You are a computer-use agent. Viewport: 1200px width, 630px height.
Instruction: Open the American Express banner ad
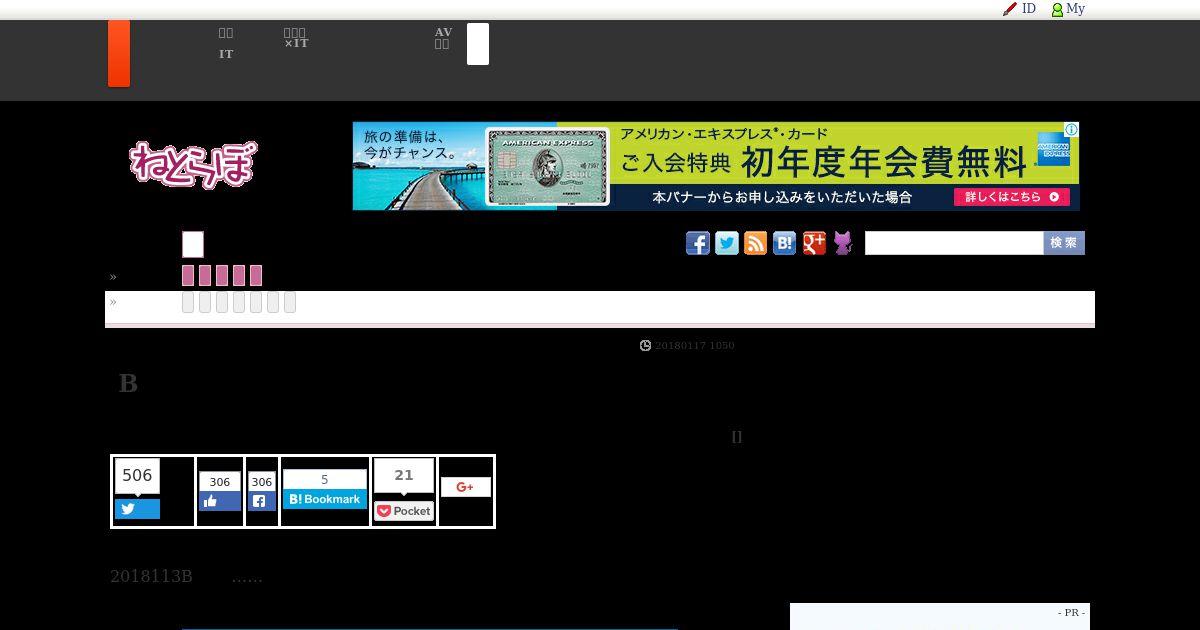[x=716, y=166]
